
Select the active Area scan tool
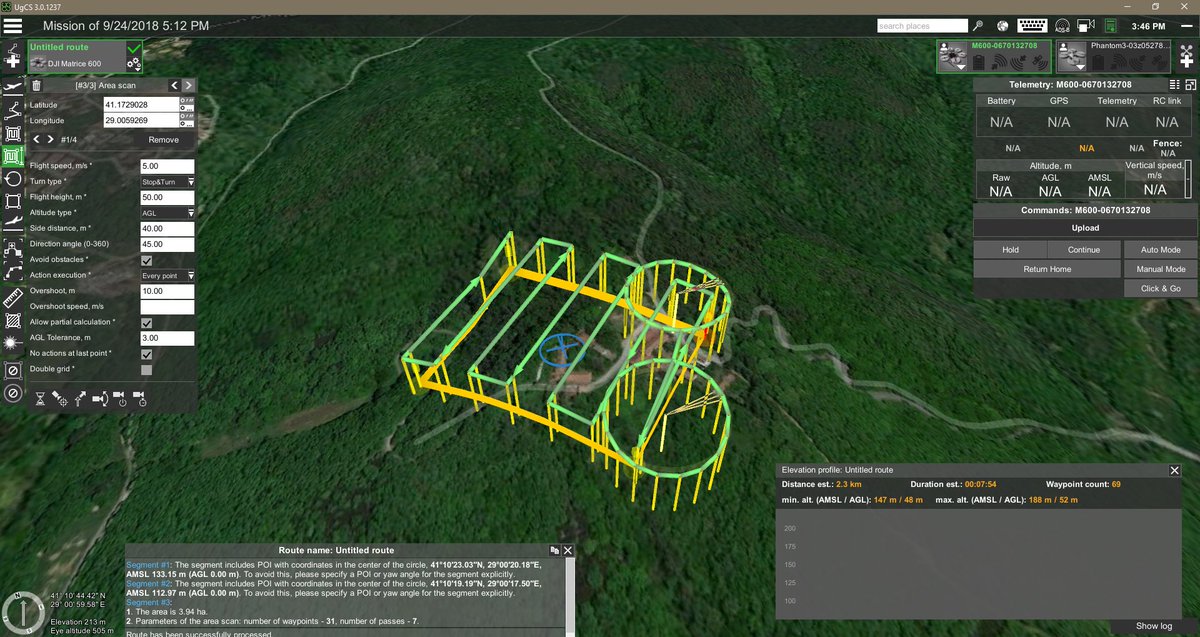tap(12, 156)
